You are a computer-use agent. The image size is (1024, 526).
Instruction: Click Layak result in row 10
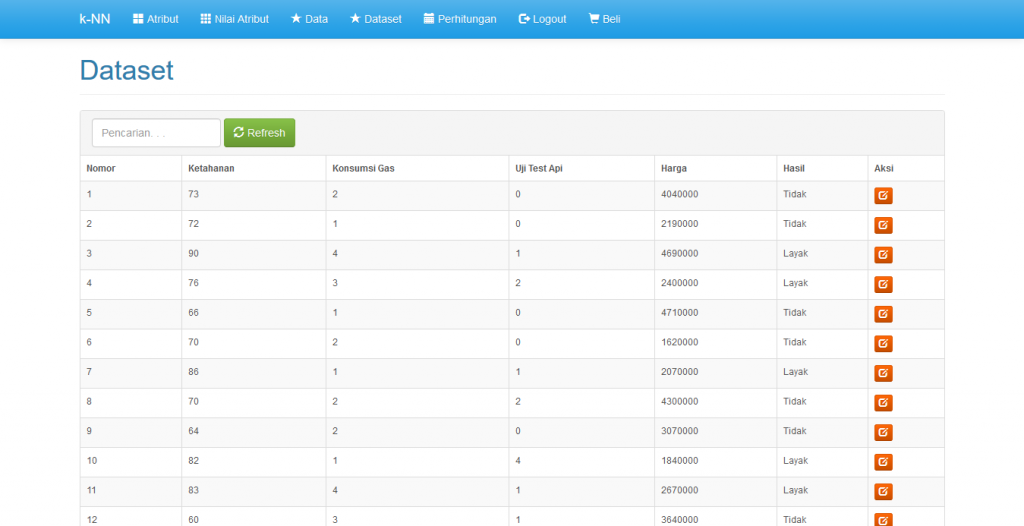pos(795,461)
